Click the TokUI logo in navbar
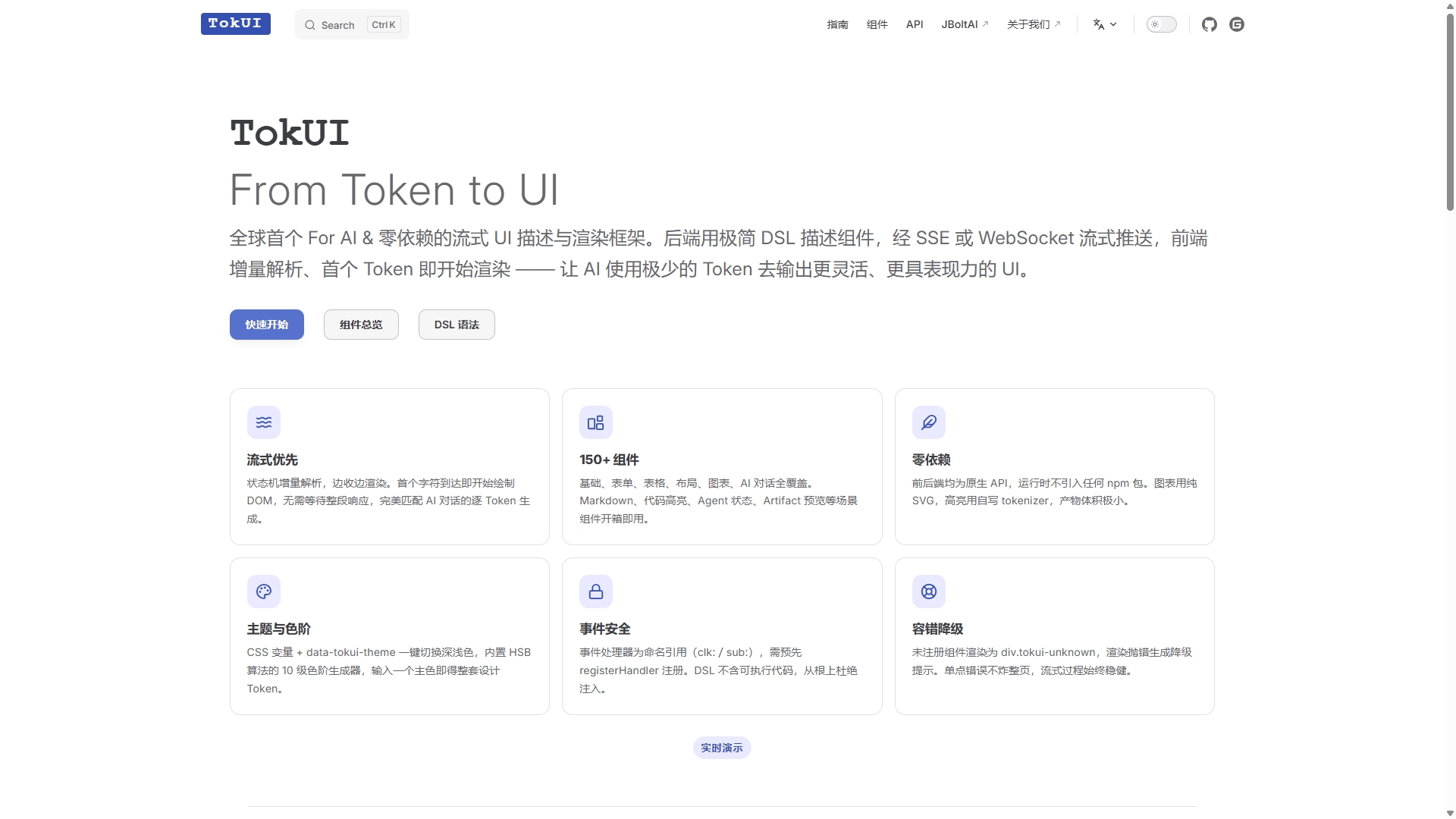Screen dimensions: 1456x819 click(x=236, y=24)
